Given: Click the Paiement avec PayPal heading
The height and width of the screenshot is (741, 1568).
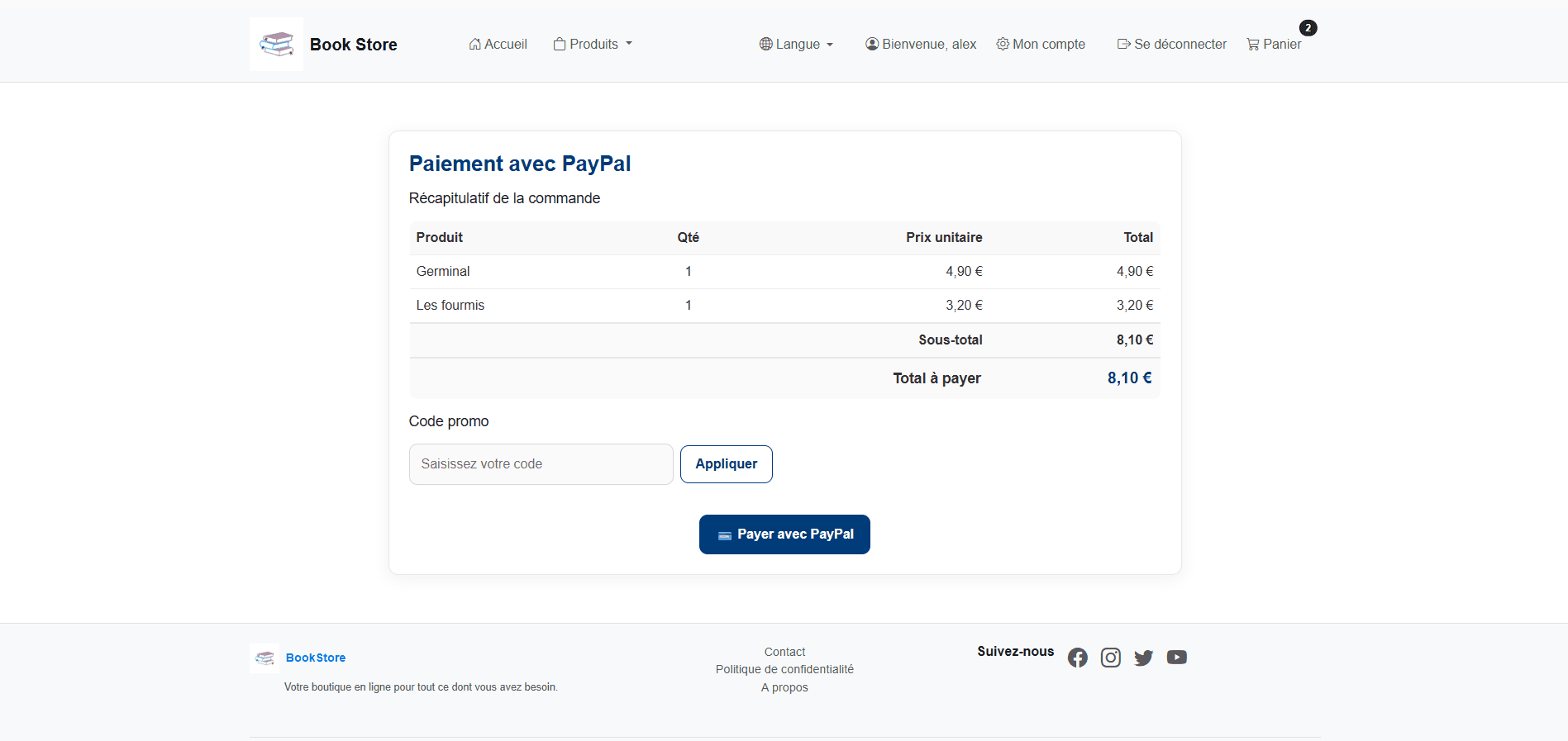Looking at the screenshot, I should click(x=520, y=164).
